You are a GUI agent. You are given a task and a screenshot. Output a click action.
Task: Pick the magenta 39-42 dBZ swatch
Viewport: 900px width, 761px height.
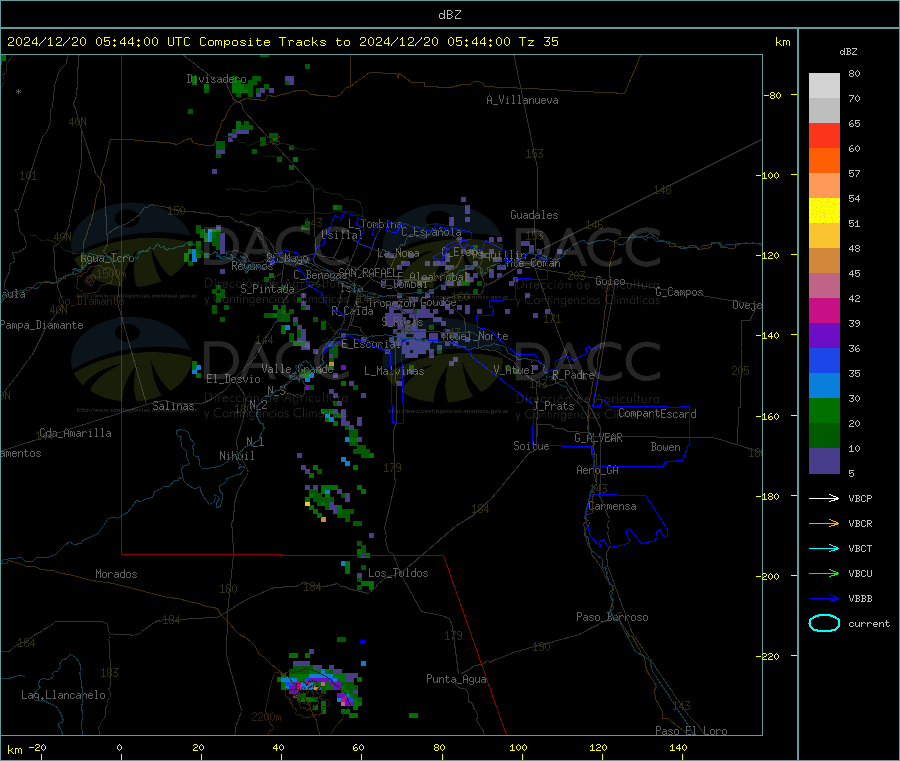824,310
